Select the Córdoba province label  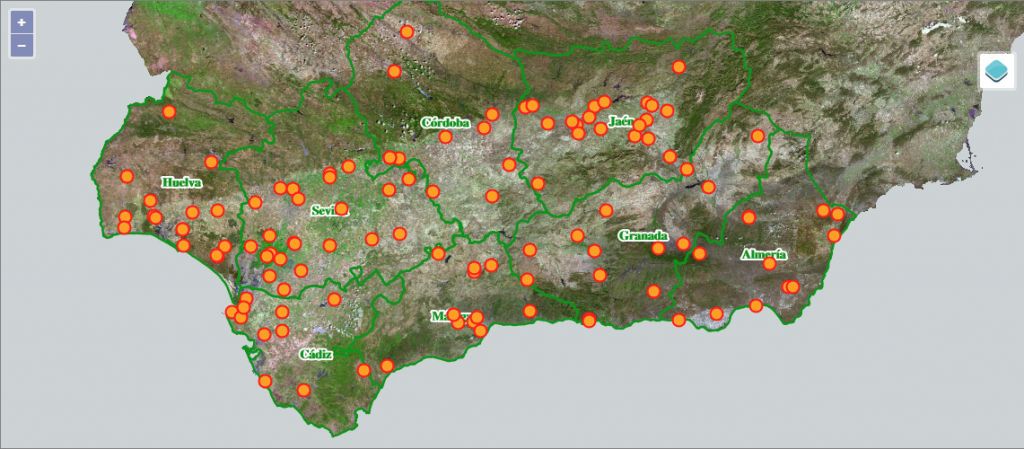[x=445, y=123]
